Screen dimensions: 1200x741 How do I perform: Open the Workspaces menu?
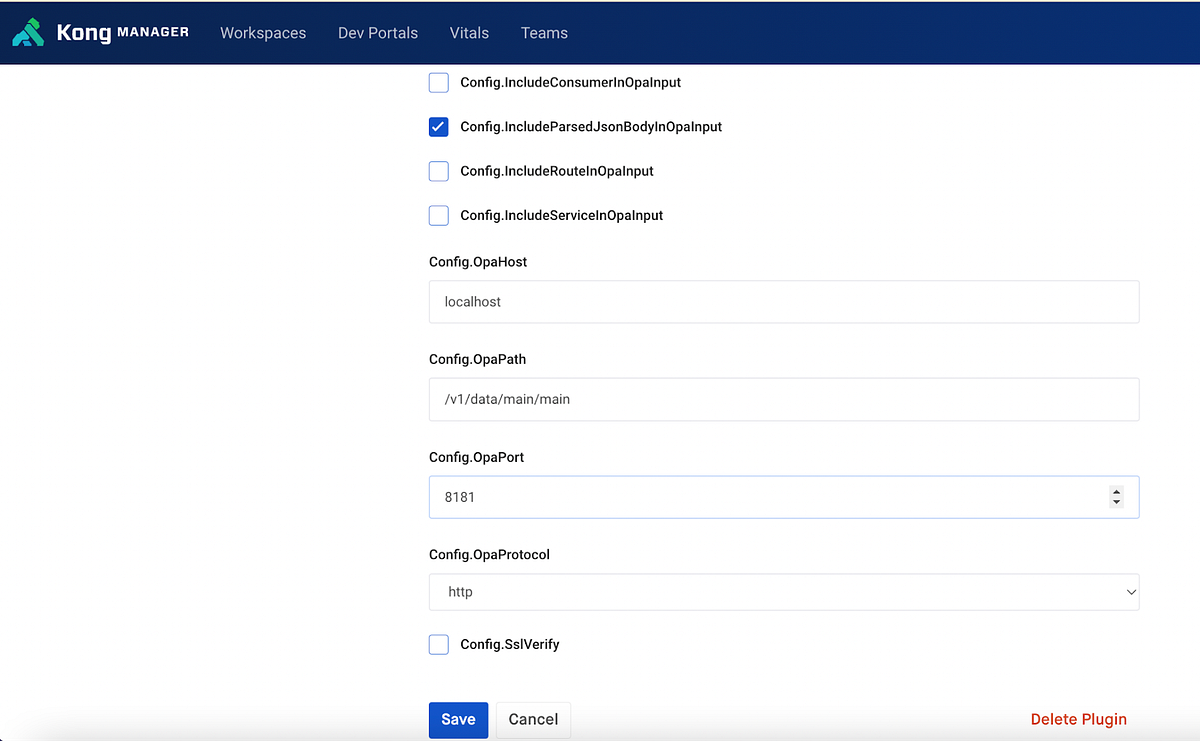click(263, 32)
